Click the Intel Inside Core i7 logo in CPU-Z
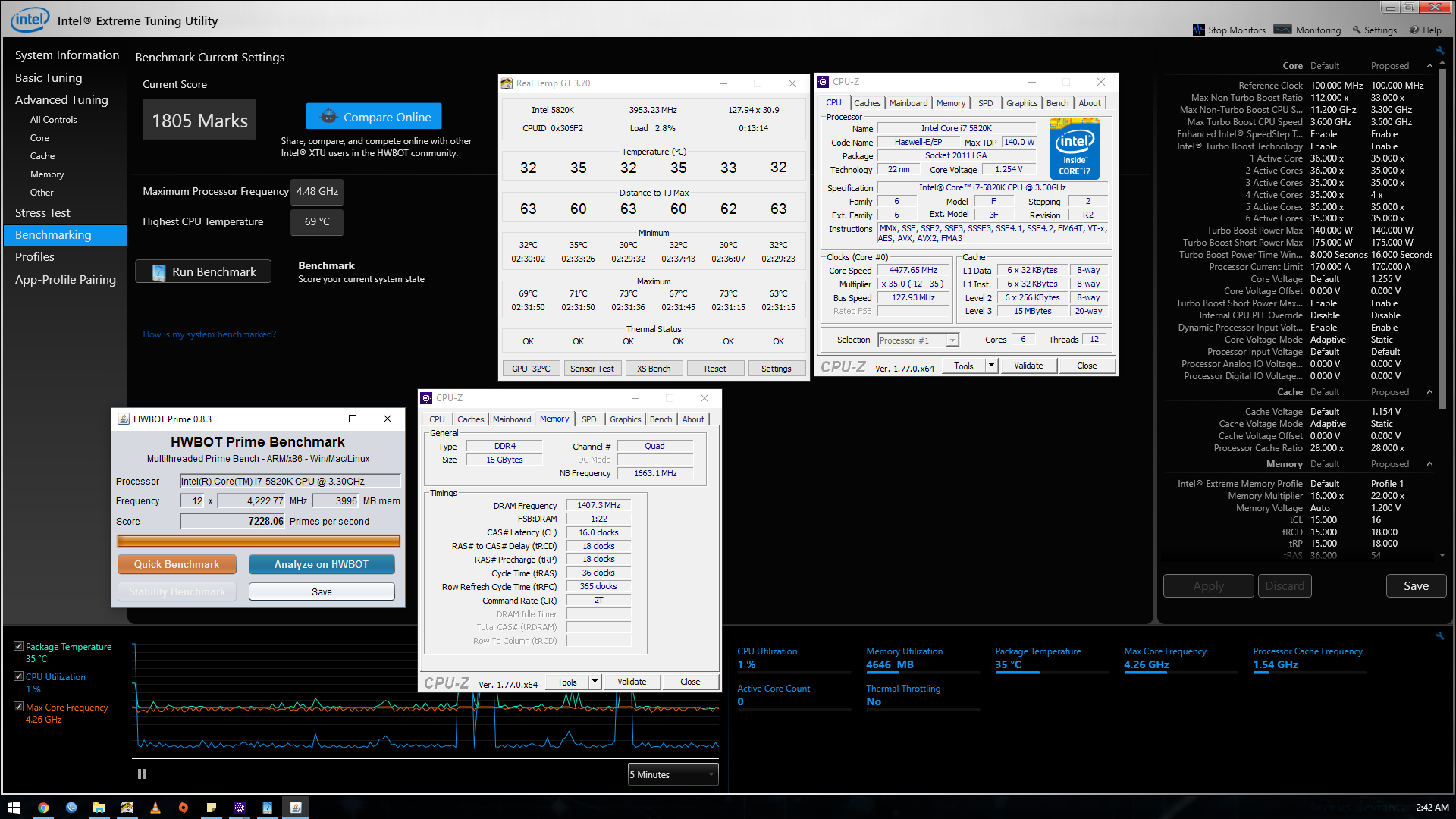Screen dimensions: 1456x819 1075,150
